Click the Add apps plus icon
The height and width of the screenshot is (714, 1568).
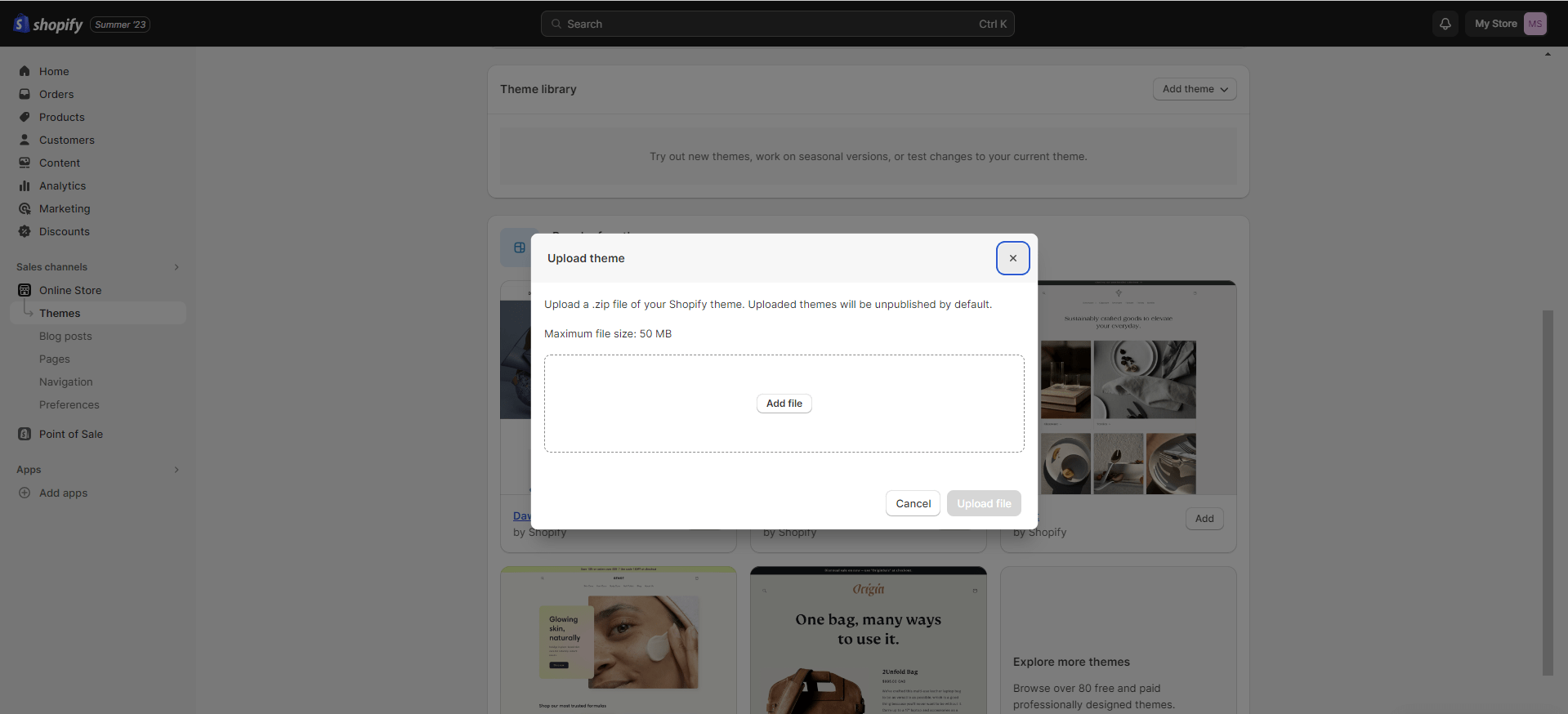pyautogui.click(x=25, y=493)
